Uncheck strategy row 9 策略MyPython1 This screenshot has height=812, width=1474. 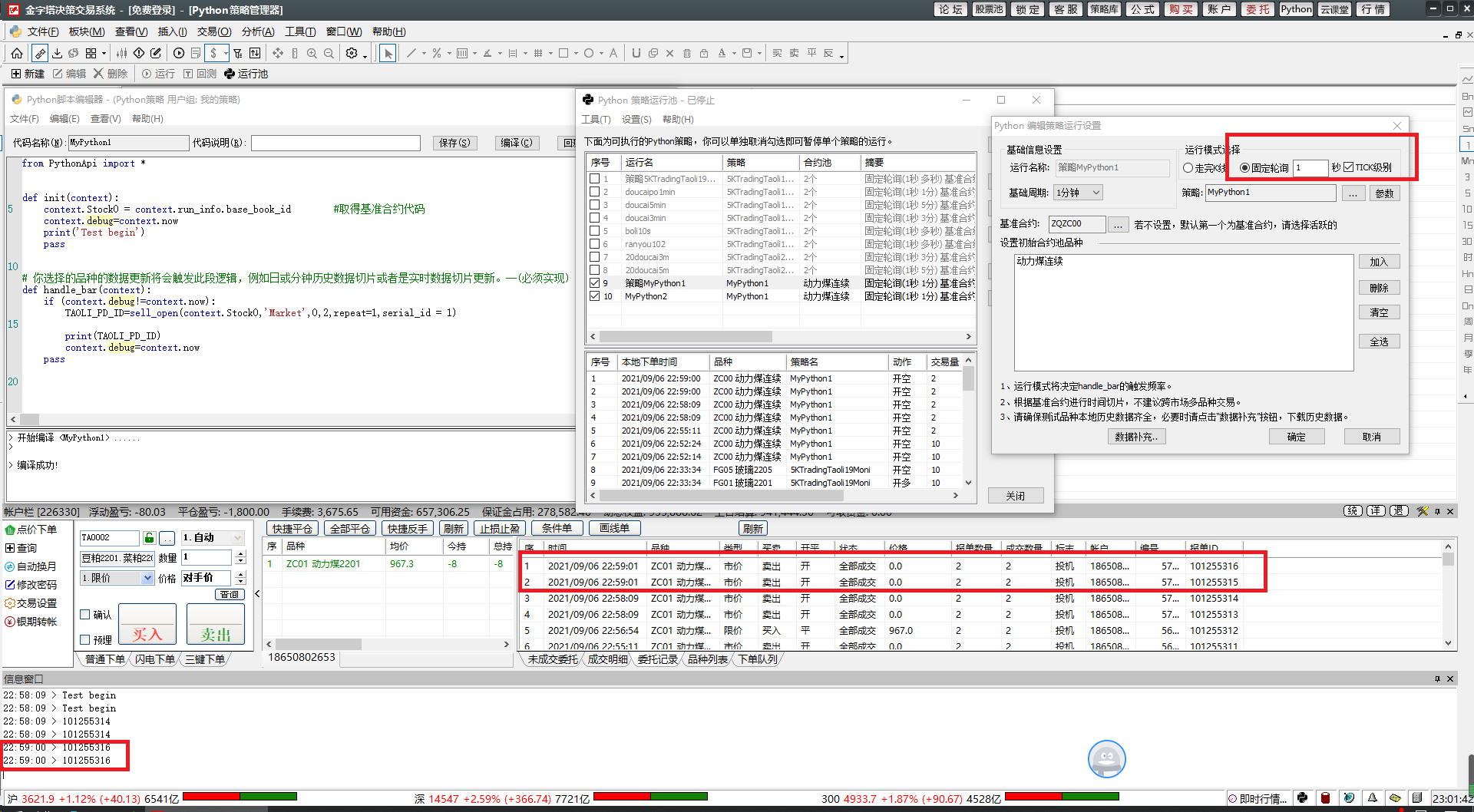coord(594,283)
